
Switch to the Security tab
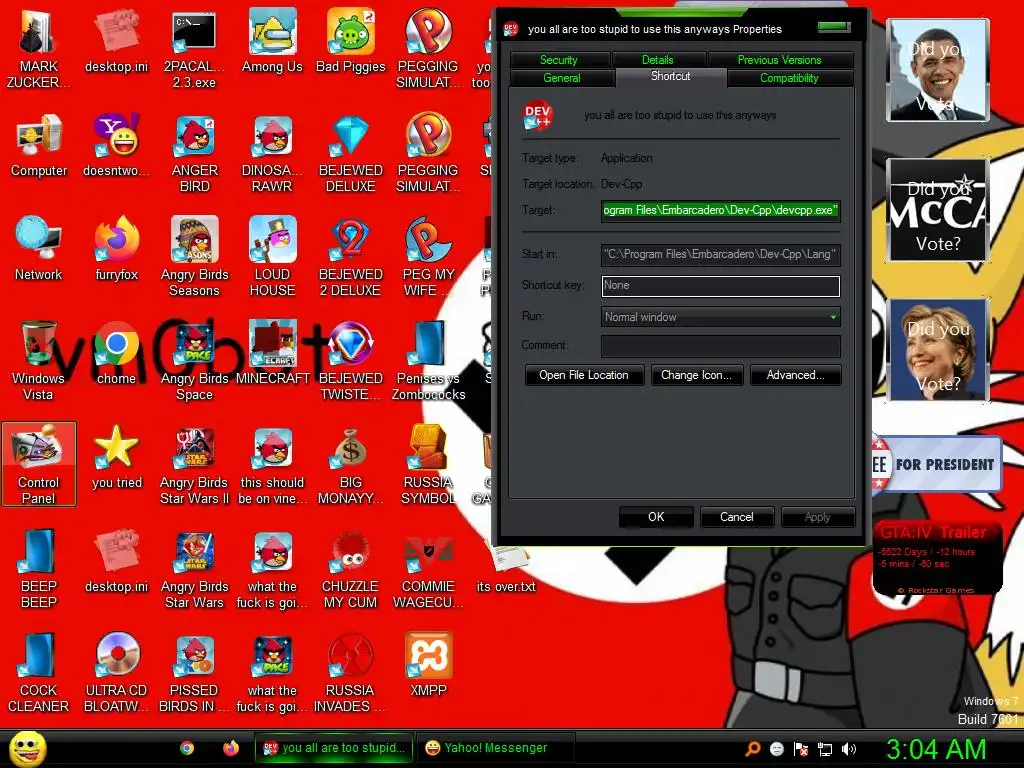click(x=559, y=59)
